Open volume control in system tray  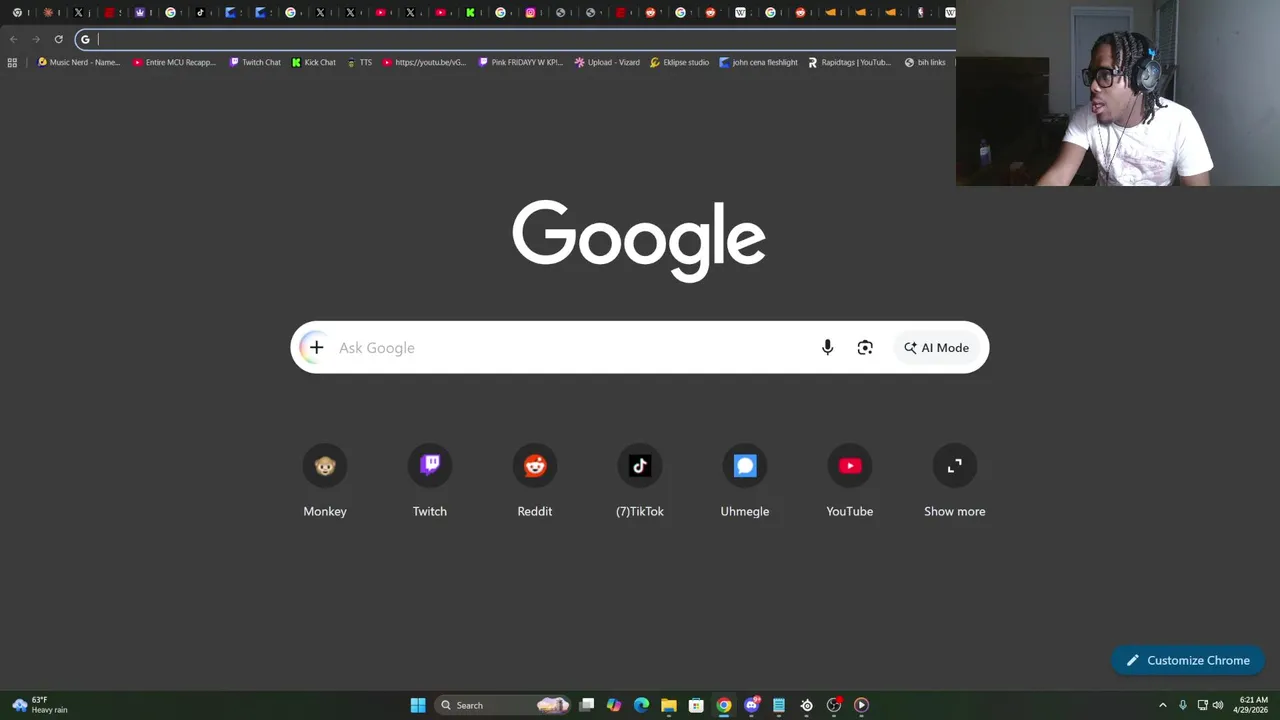1218,705
